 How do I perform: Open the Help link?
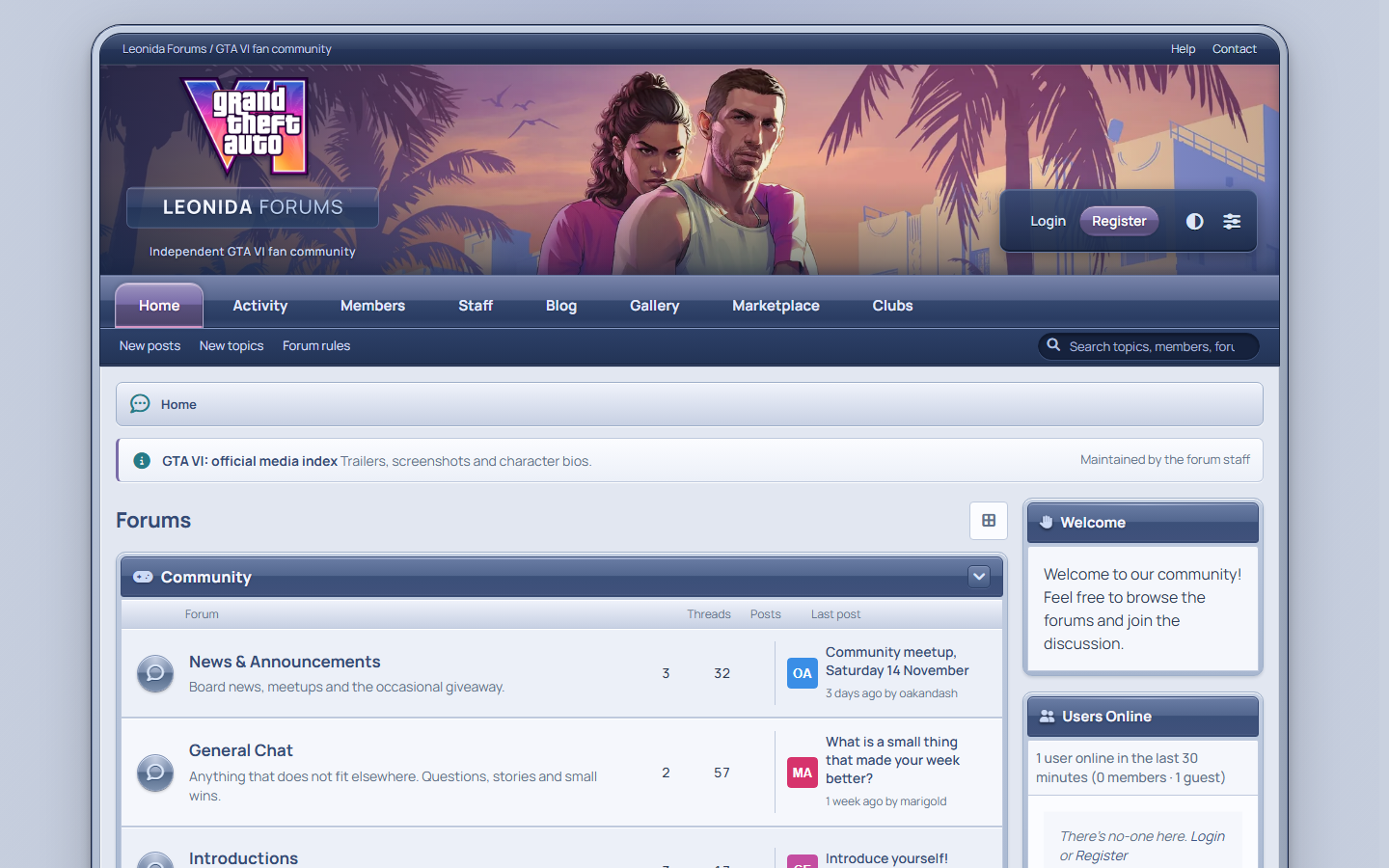pyautogui.click(x=1183, y=49)
